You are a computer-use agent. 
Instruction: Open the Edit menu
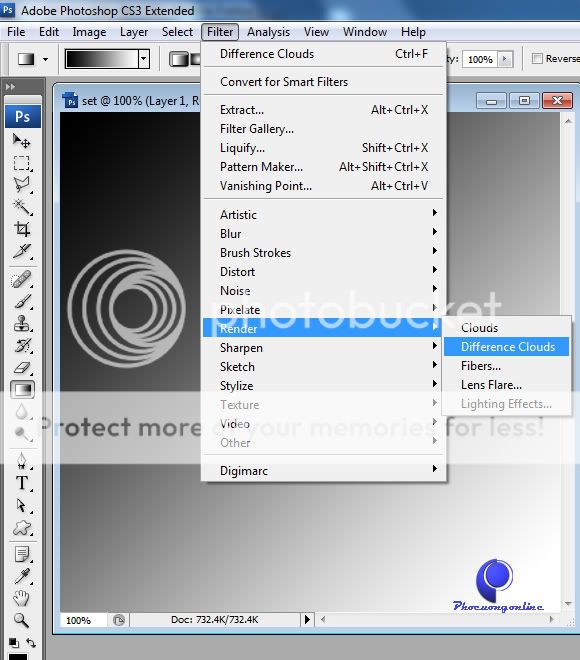point(49,32)
